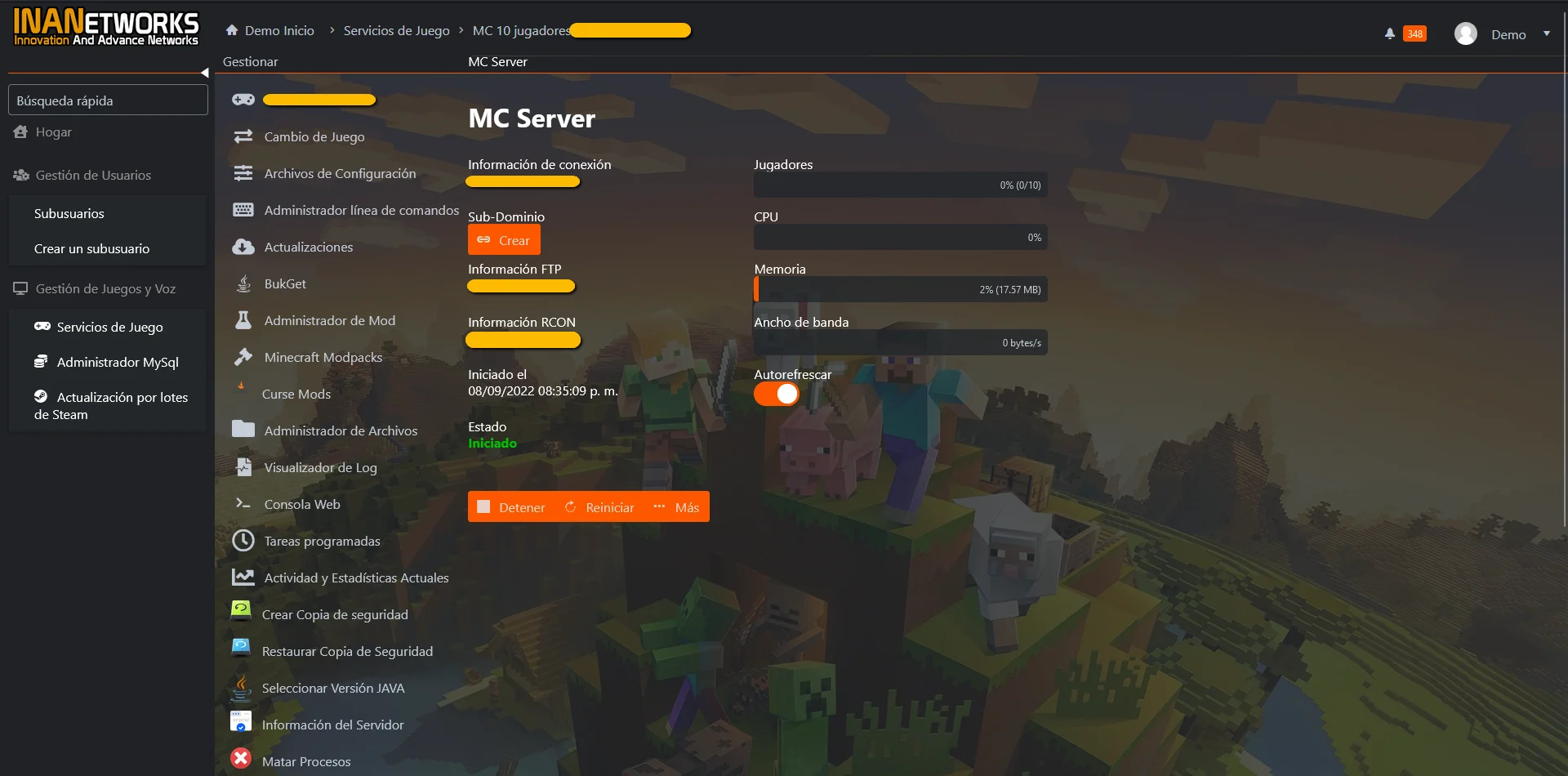
Task: Click the Crear sub-domain button
Action: (x=504, y=240)
